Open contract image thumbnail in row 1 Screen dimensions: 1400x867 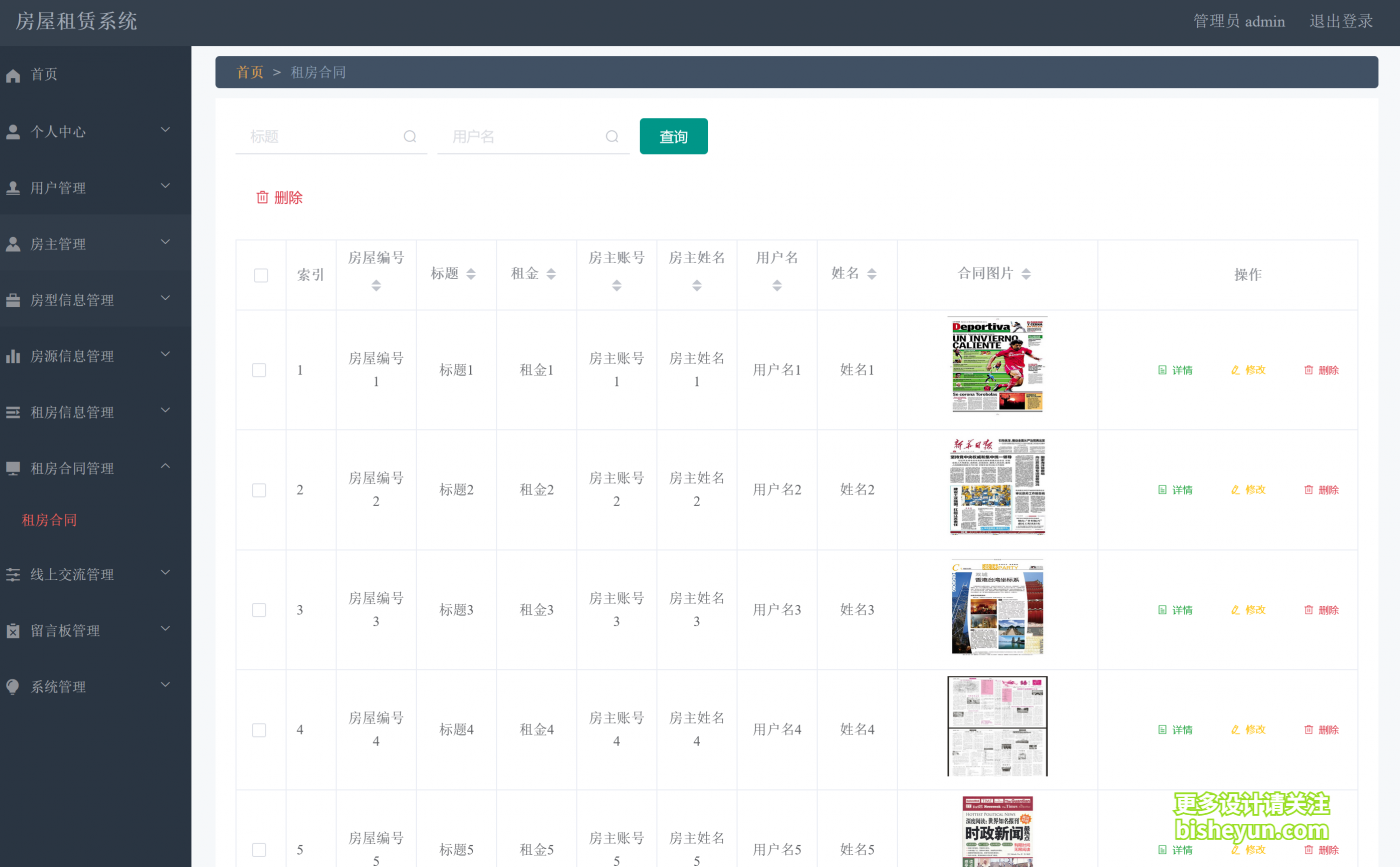point(997,365)
